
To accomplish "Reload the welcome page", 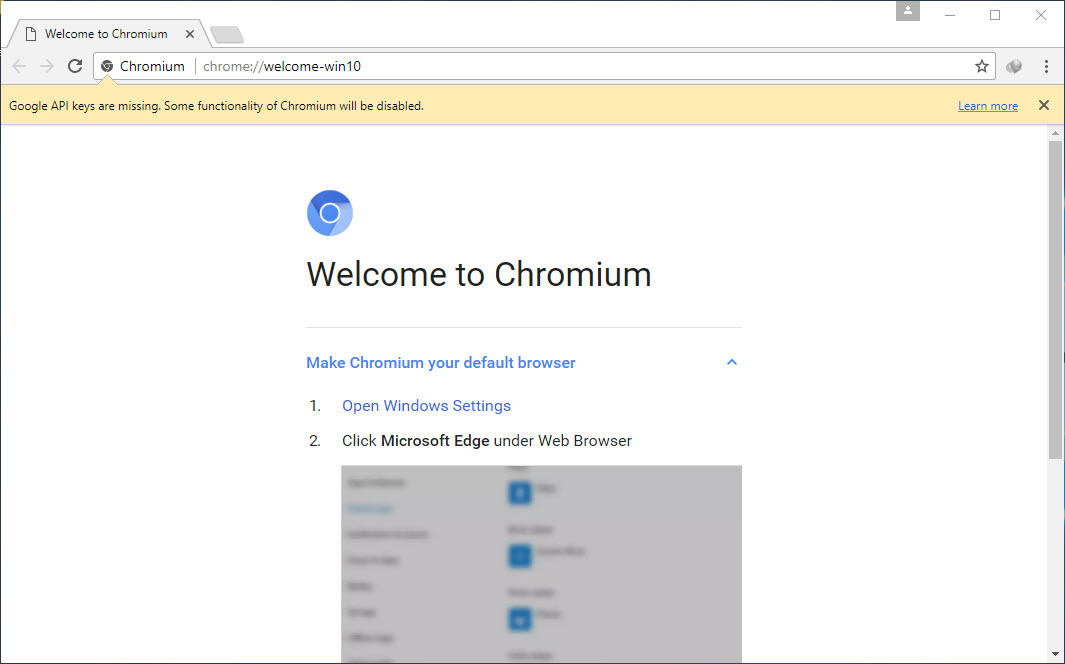I will 75,66.
